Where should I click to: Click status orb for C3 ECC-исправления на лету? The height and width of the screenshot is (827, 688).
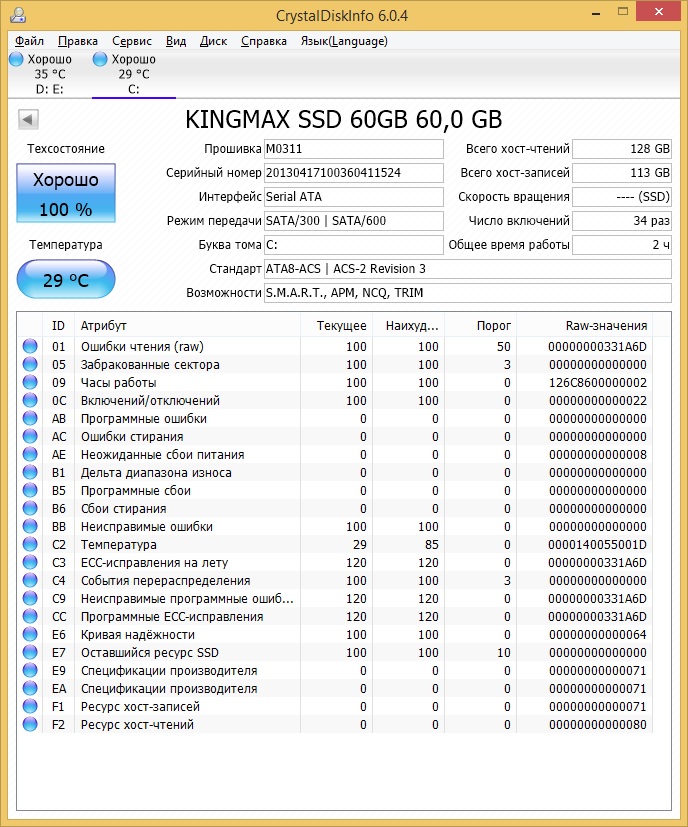click(x=30, y=562)
